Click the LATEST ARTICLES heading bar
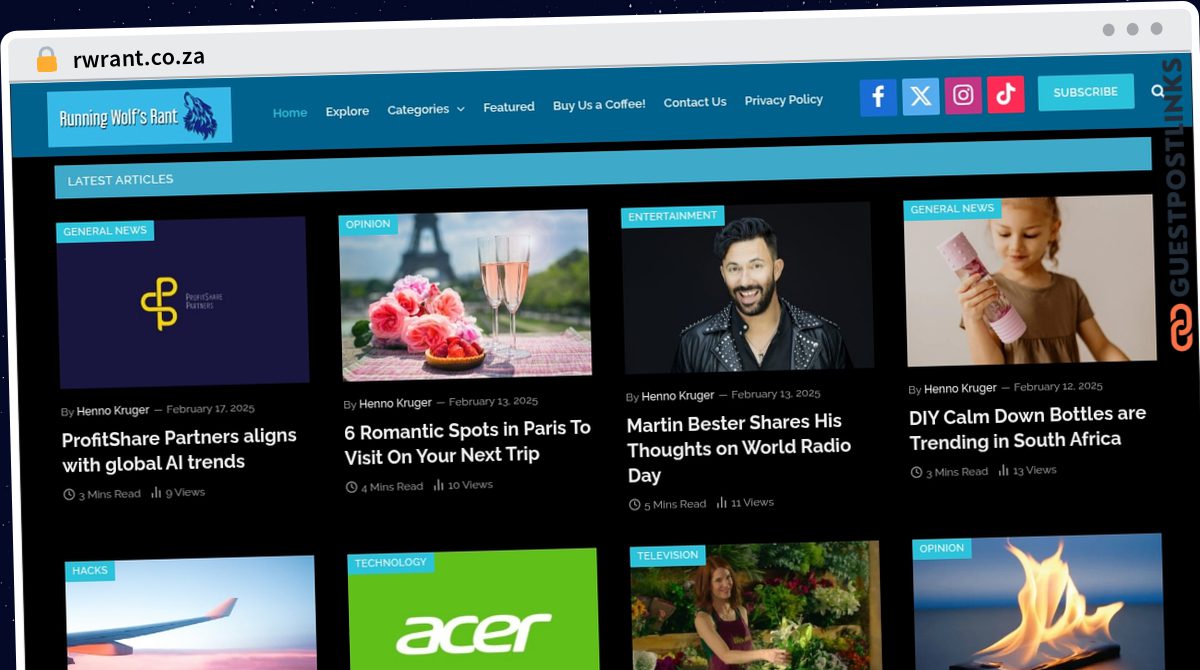This screenshot has width=1200, height=670. coord(603,167)
